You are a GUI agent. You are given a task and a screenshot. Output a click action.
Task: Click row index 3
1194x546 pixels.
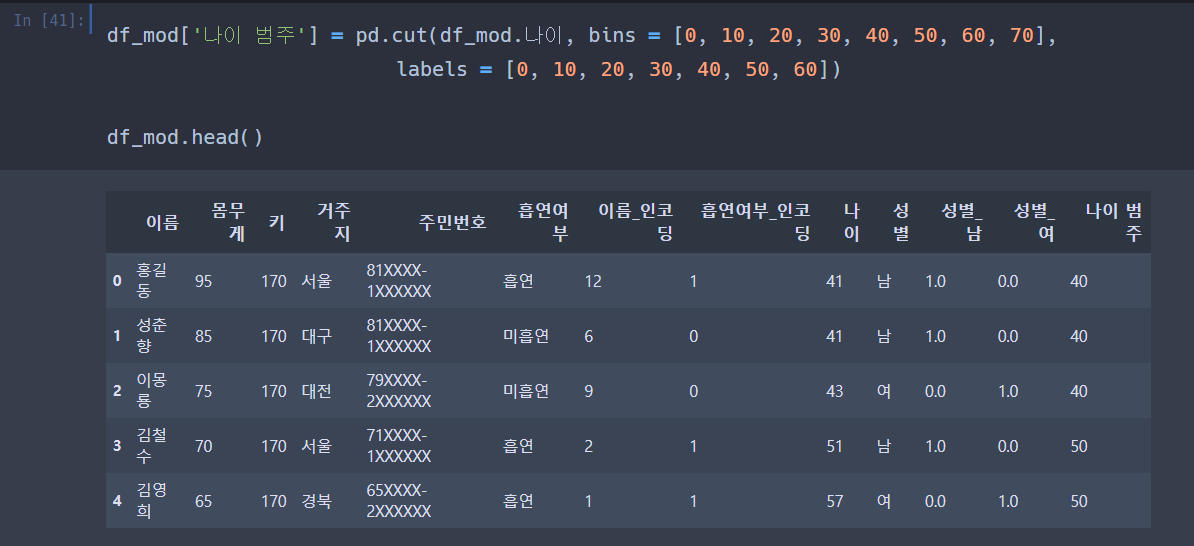(x=117, y=445)
